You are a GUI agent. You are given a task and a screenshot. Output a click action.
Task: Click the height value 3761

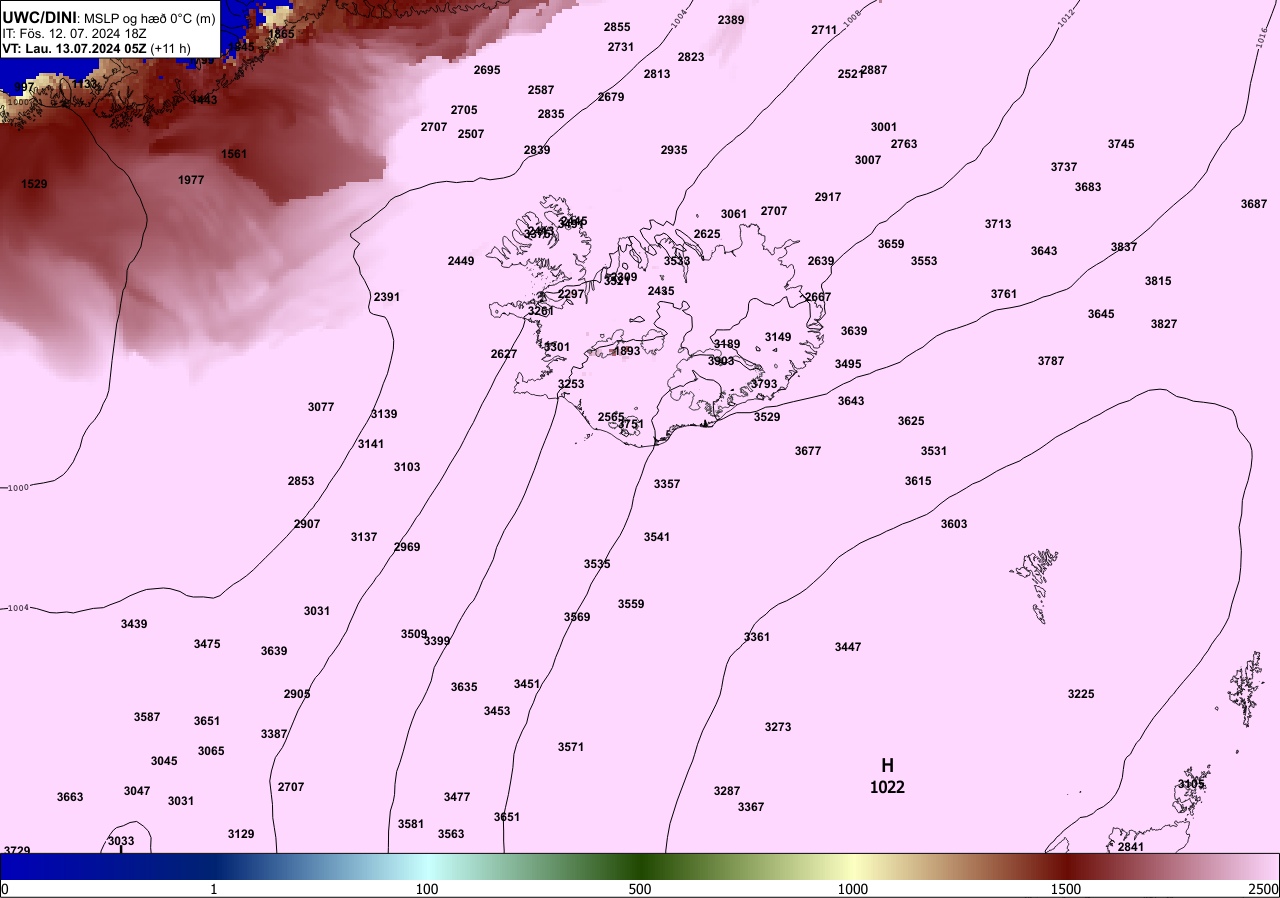coord(1004,294)
